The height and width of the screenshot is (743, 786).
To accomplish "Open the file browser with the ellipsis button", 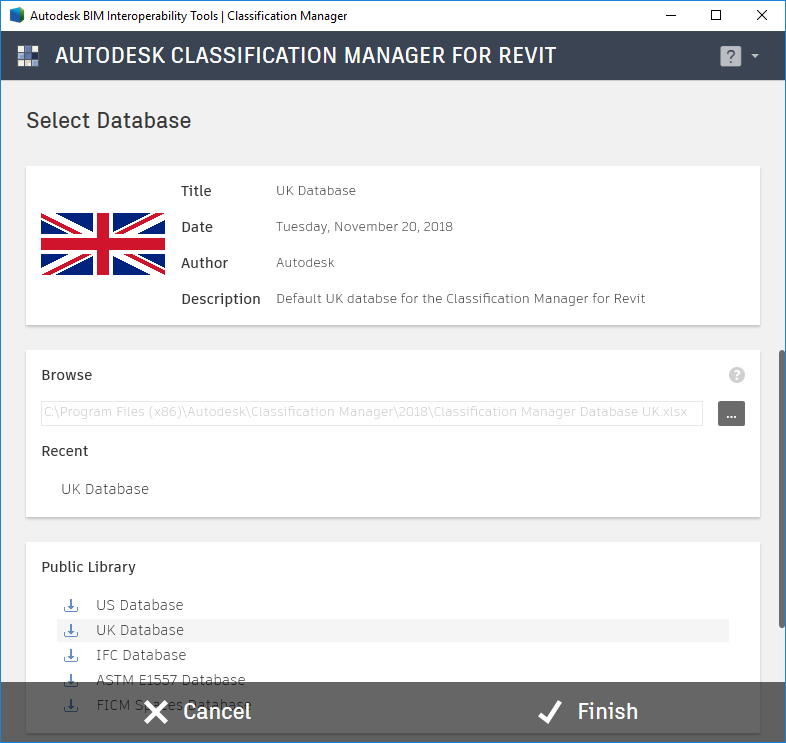I will click(731, 414).
